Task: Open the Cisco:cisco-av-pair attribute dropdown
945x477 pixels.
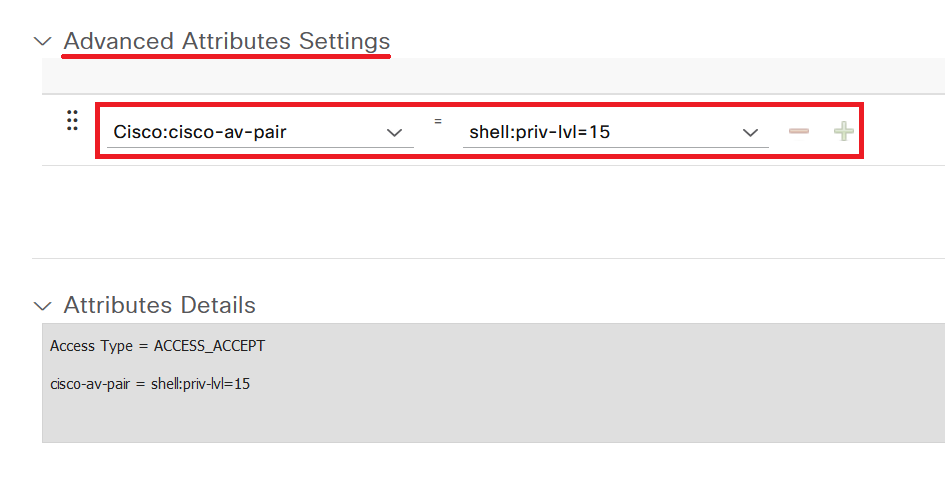Action: [x=260, y=132]
